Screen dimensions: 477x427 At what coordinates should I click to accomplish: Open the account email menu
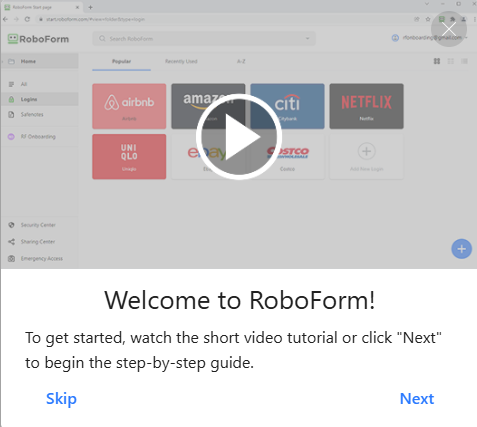[430, 38]
